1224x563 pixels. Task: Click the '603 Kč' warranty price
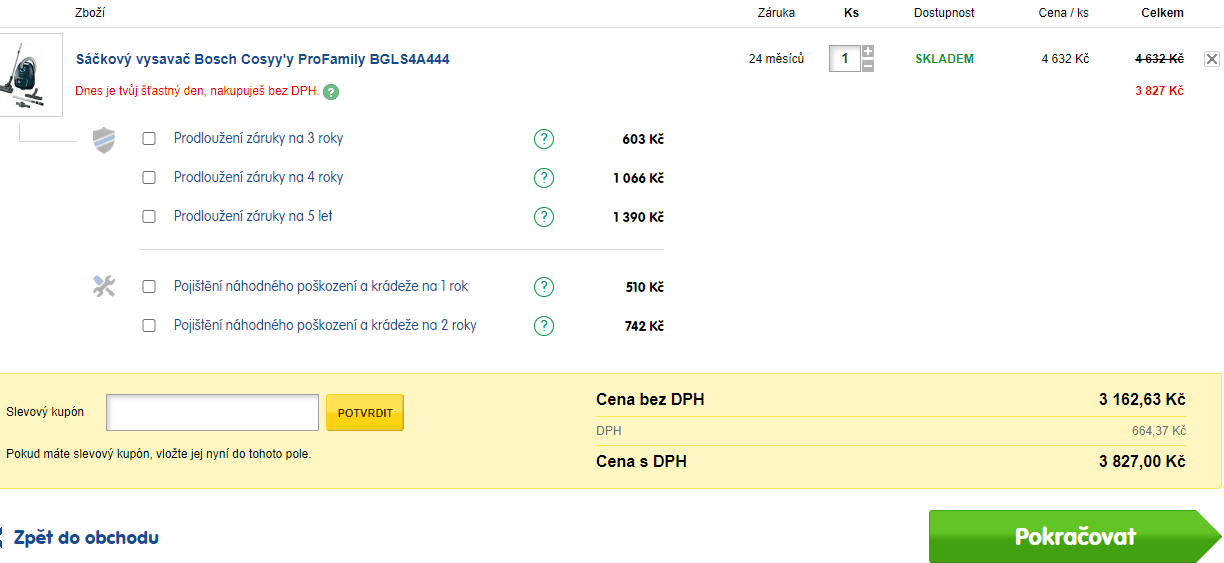pyautogui.click(x=643, y=139)
